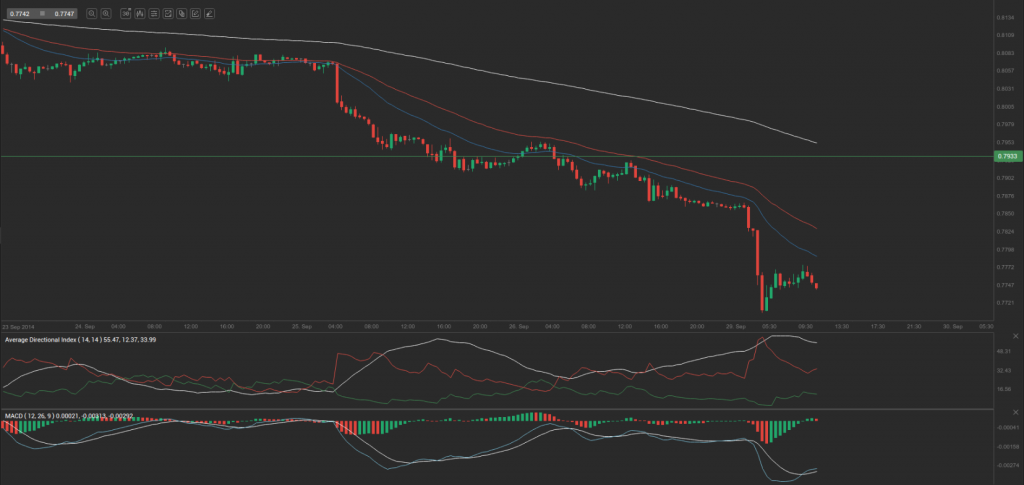Click the attachment clip toolbar icon
The image size is (1024, 485).
182,13
